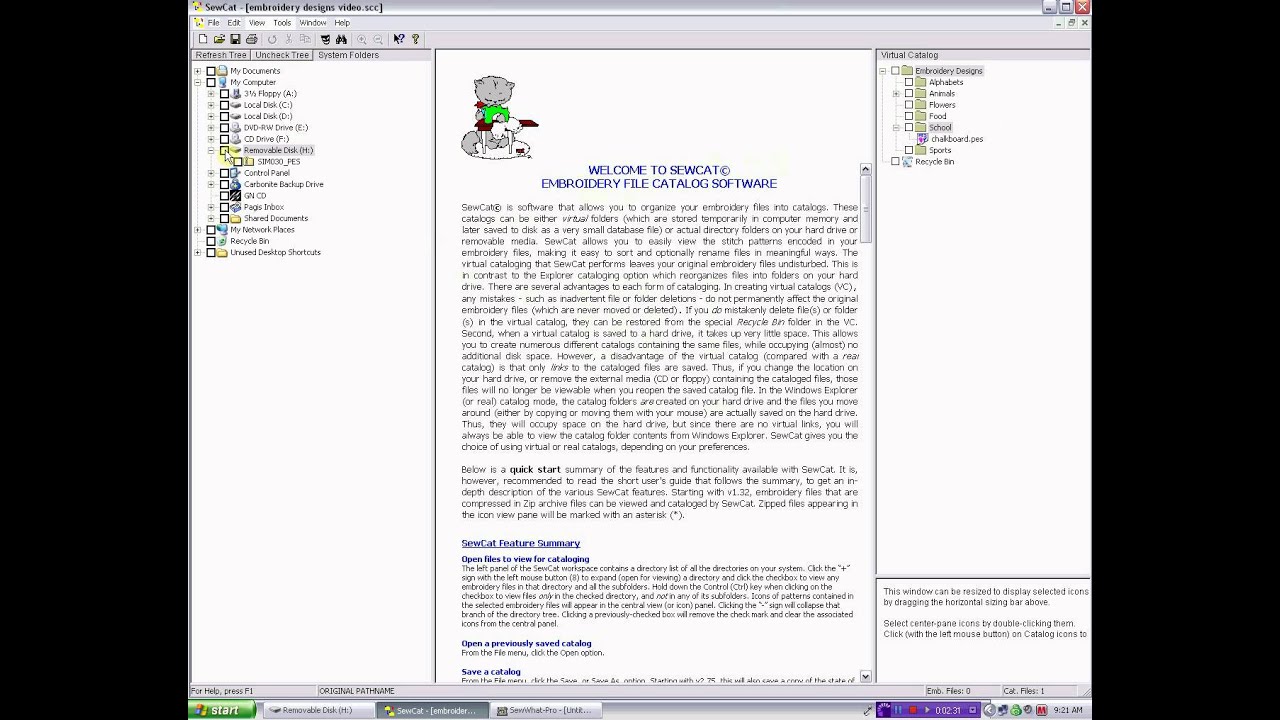This screenshot has height=720, width=1280.
Task: Expand the Local Disk (D:) node
Action: (211, 116)
